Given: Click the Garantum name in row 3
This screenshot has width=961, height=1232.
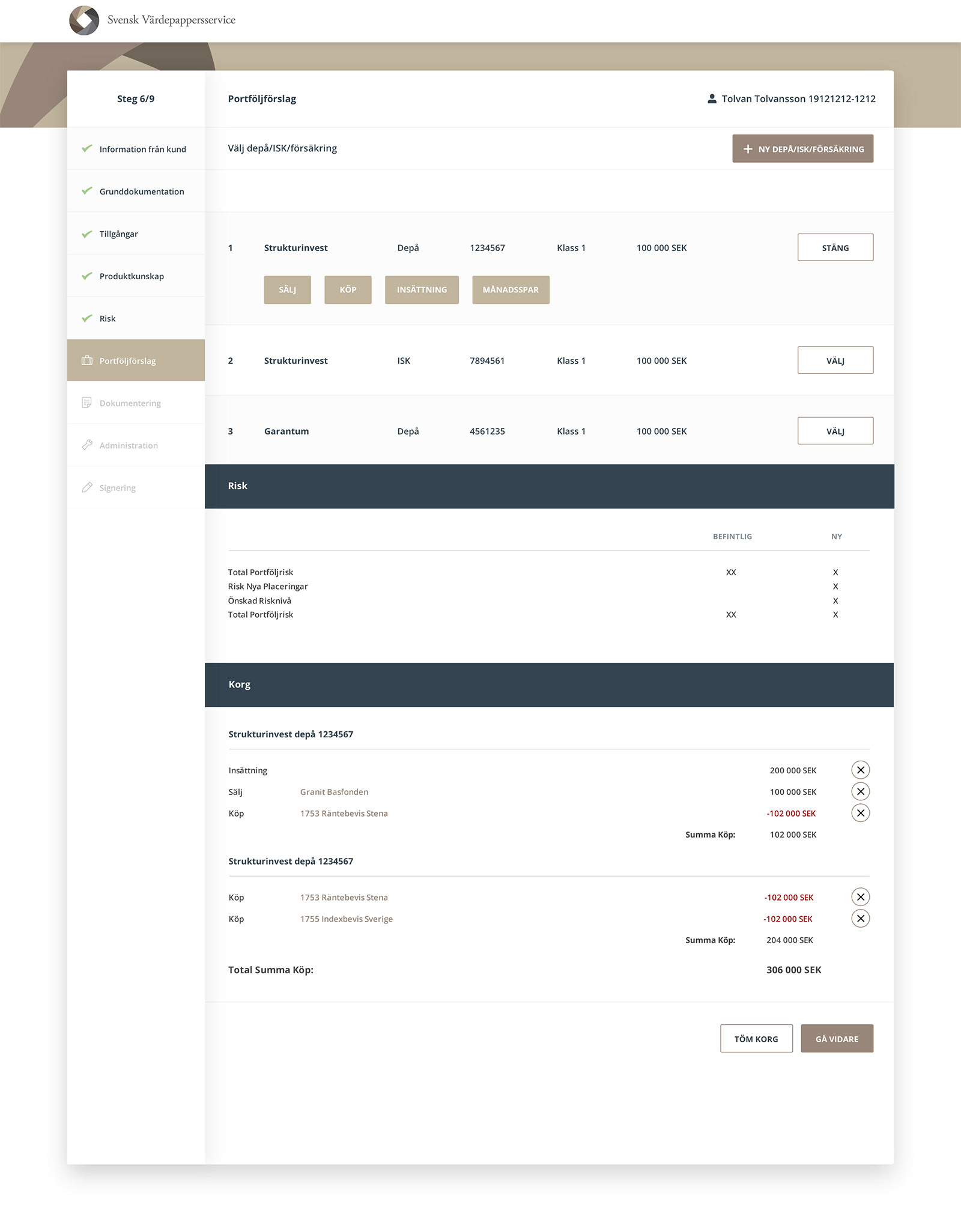Looking at the screenshot, I should (286, 431).
